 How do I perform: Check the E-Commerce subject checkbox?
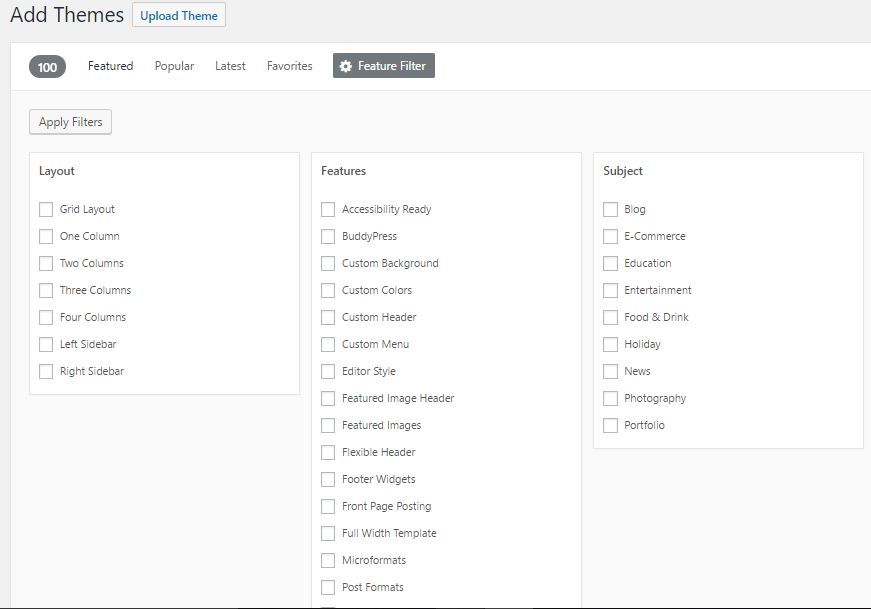point(610,236)
